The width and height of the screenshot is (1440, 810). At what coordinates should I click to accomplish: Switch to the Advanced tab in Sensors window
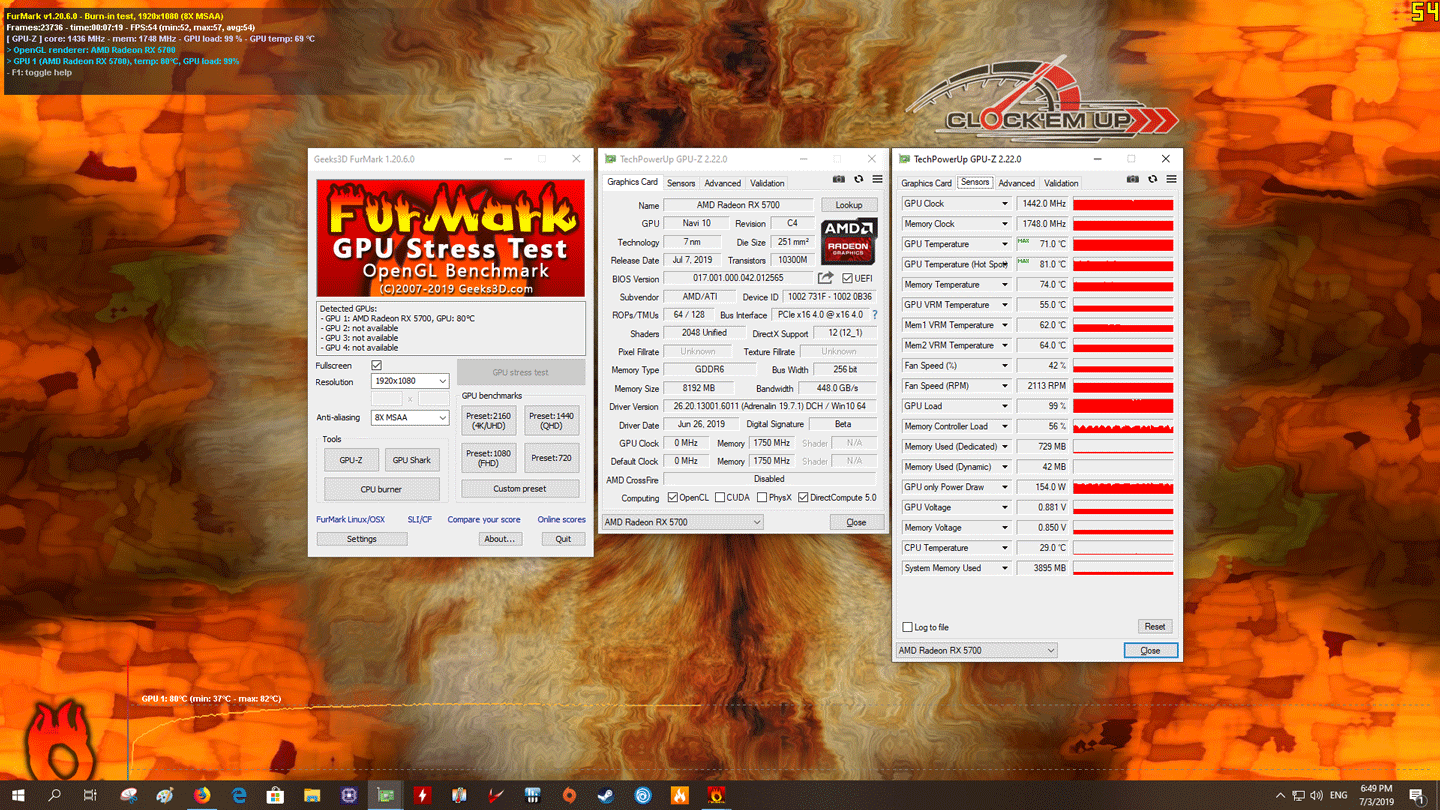pyautogui.click(x=1016, y=183)
